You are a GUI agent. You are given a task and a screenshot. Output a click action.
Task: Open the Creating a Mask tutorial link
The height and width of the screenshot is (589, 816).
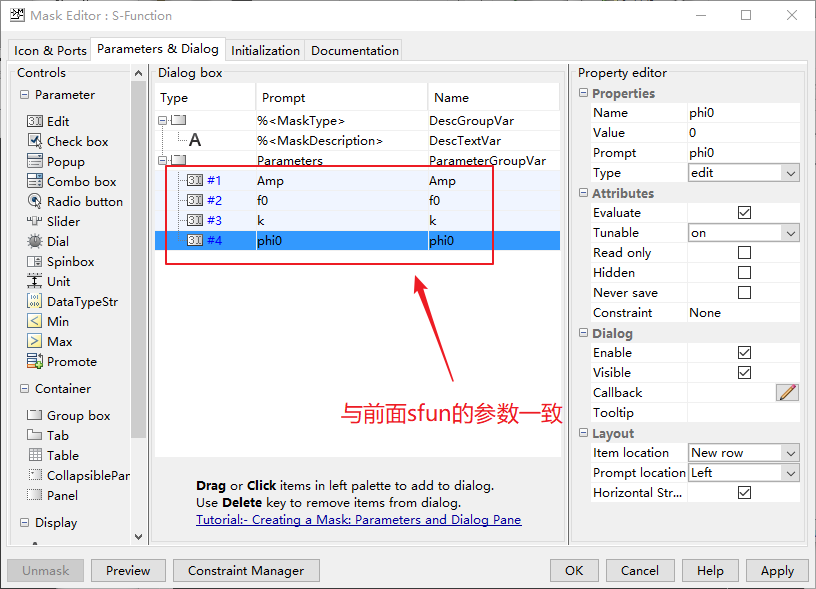tap(359, 520)
